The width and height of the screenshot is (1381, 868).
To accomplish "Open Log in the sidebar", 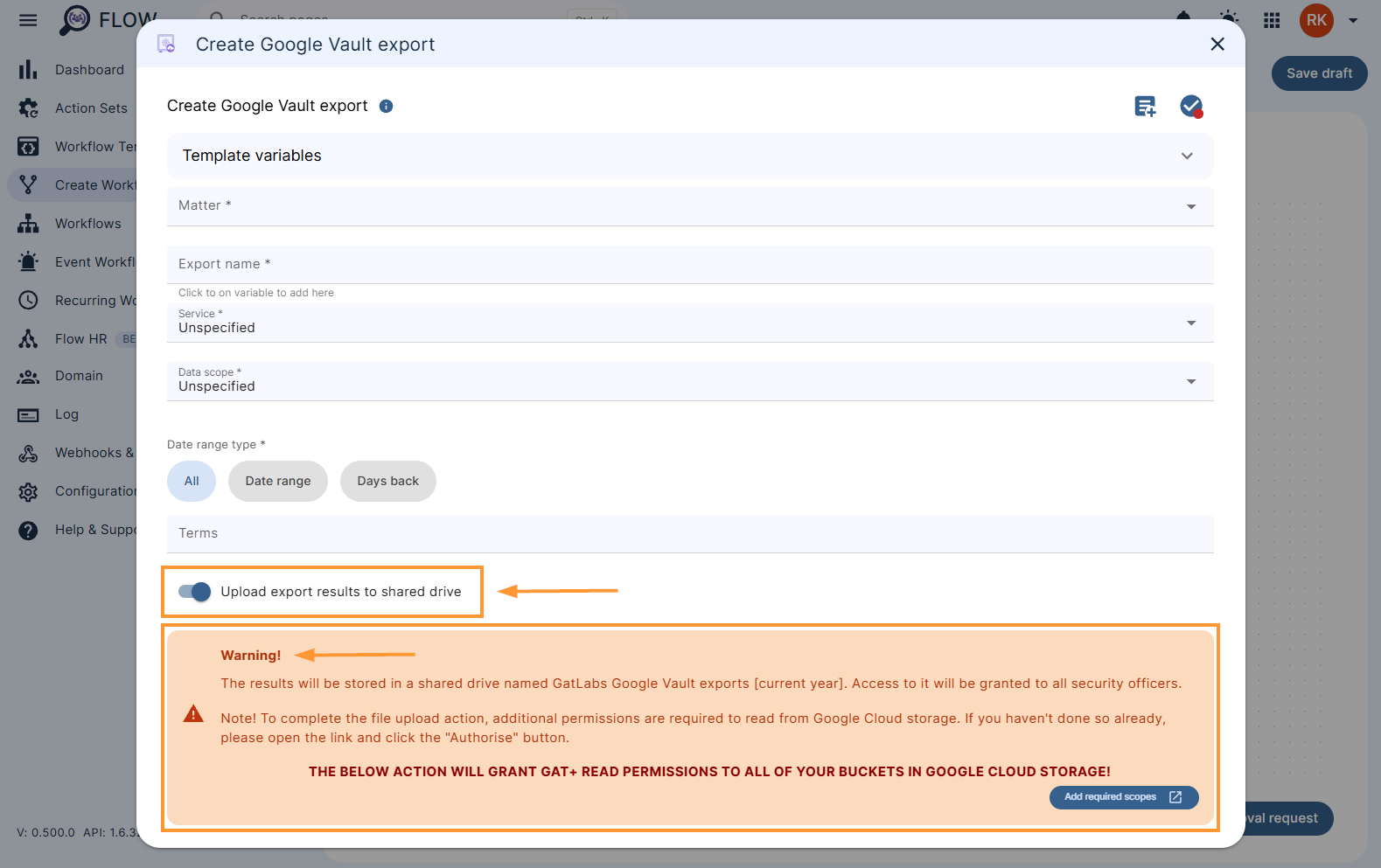I will (x=66, y=414).
